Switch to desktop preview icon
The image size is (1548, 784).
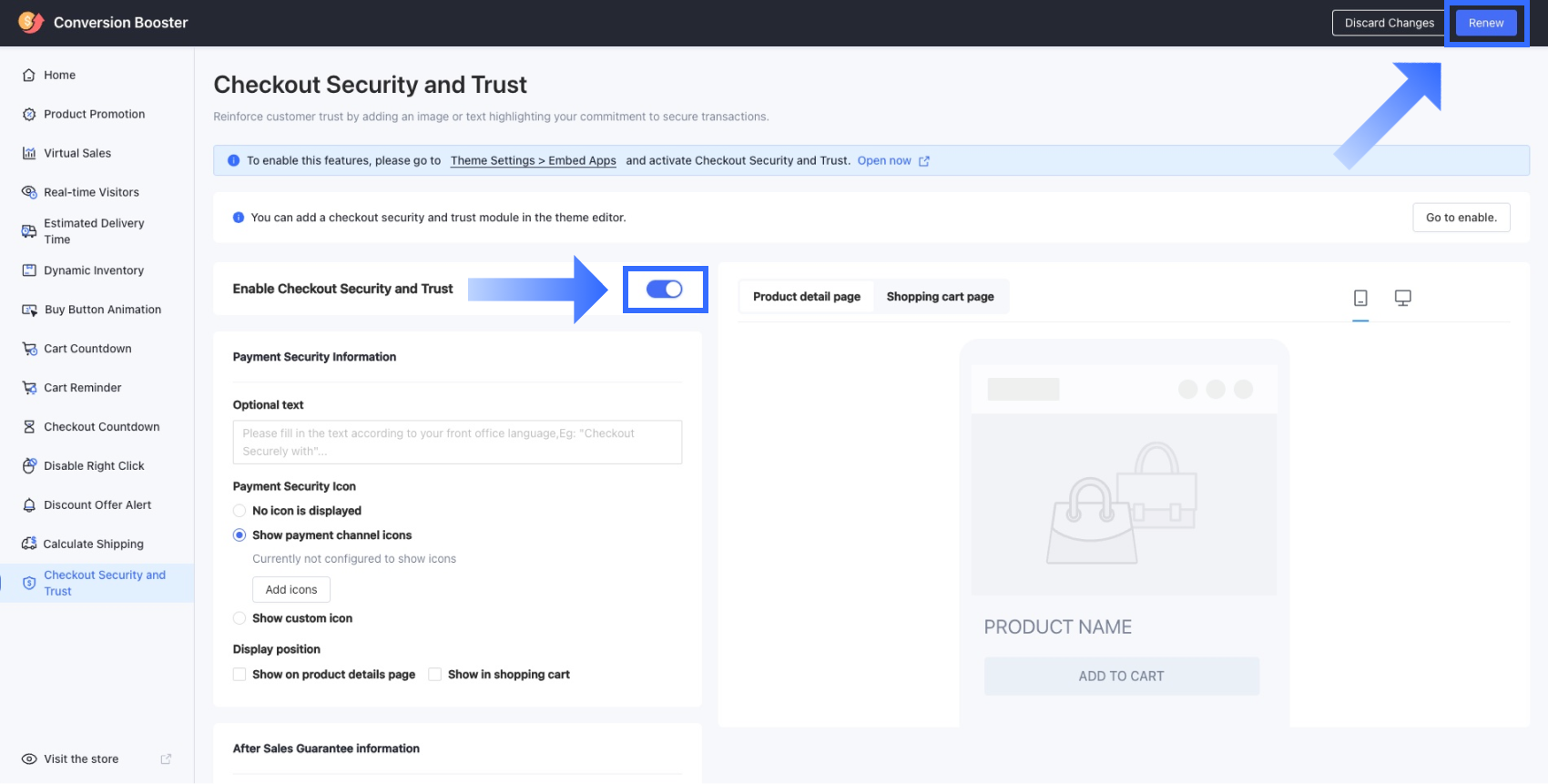coord(1402,298)
